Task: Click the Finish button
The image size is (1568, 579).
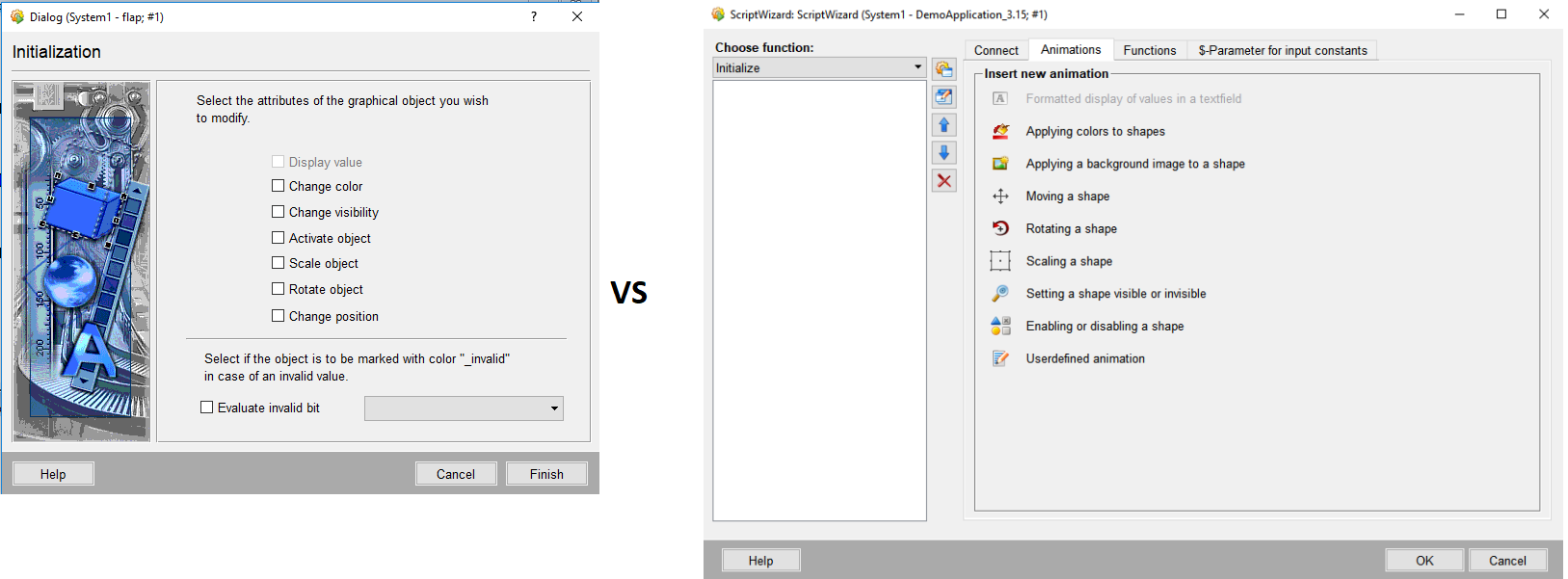Action: [x=546, y=474]
